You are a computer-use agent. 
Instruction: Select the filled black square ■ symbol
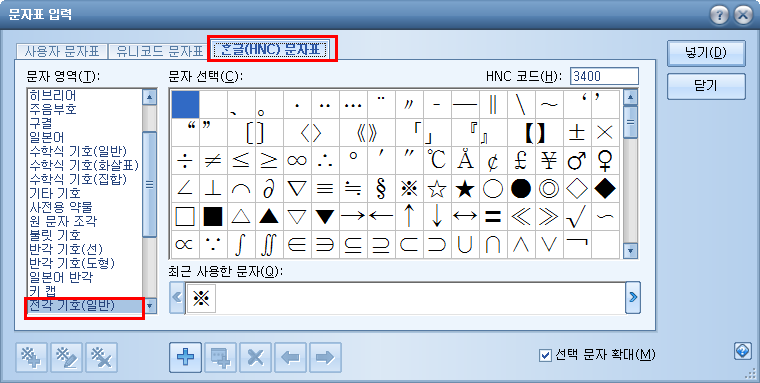[x=213, y=217]
